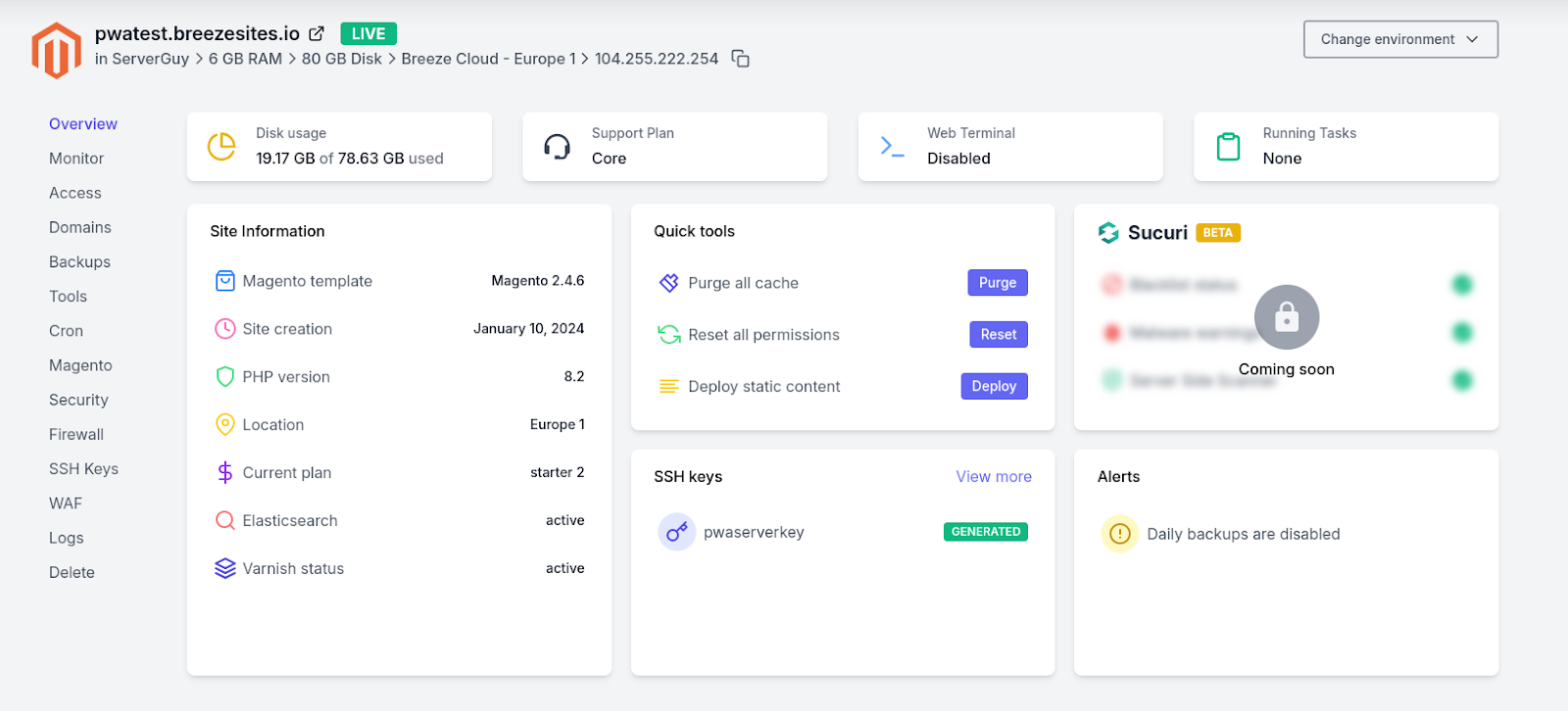Click the 'Daily backups are disabled' alert

[1244, 534]
